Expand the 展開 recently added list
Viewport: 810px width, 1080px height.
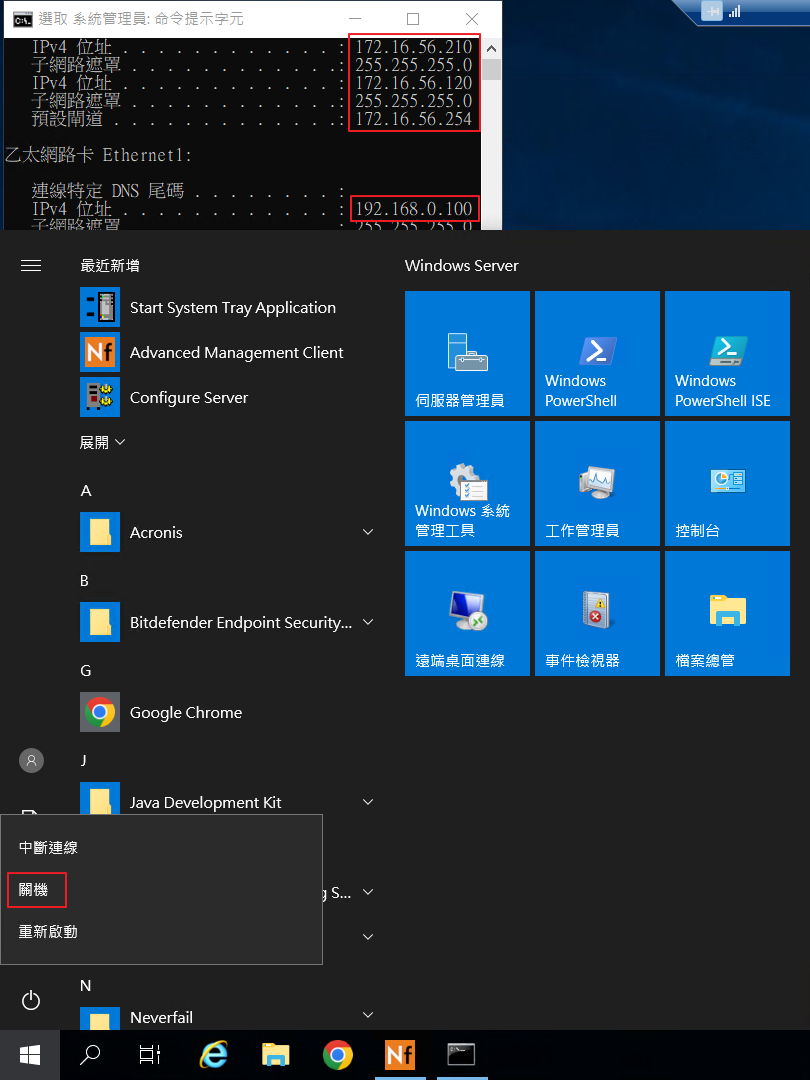click(103, 442)
